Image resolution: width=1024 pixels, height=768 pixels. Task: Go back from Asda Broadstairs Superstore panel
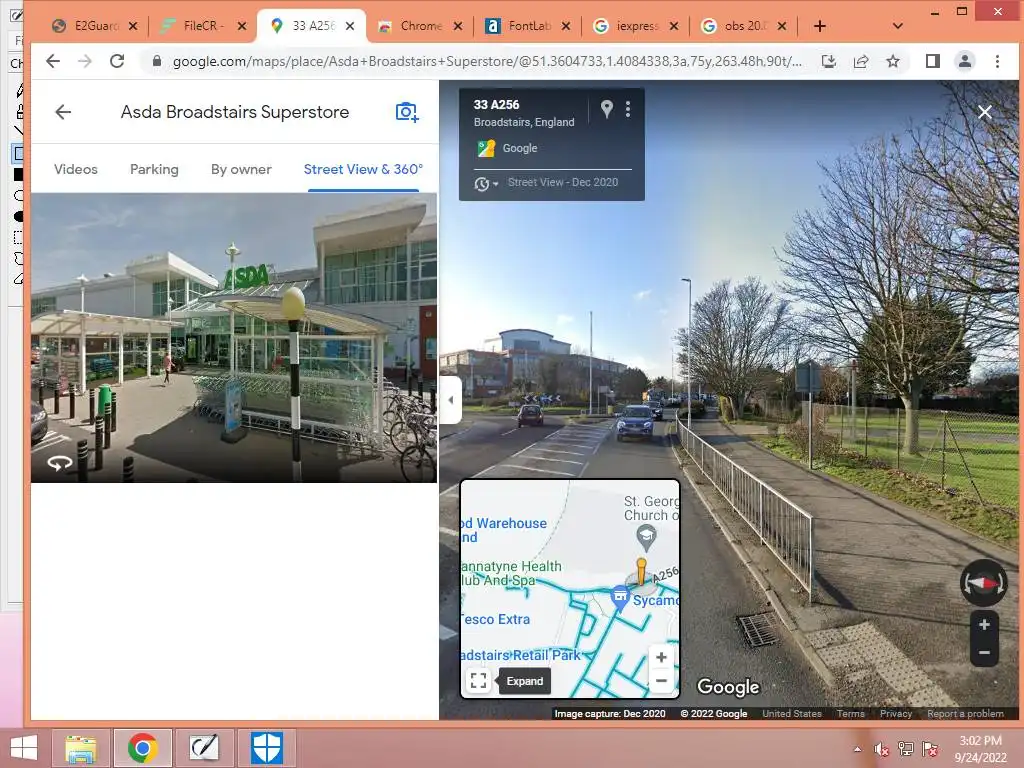tap(63, 112)
